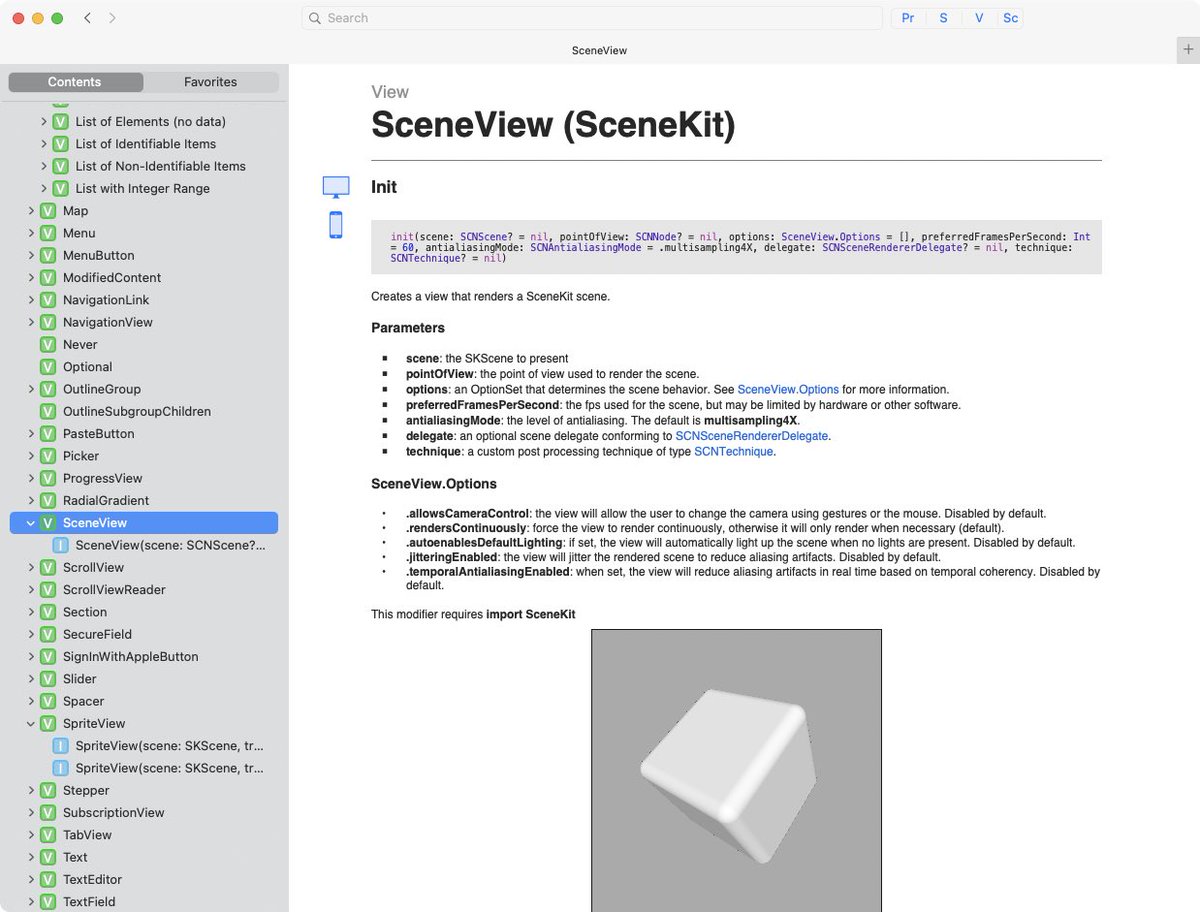
Task: Click the V icon beside SubscriptionView
Action: (47, 813)
